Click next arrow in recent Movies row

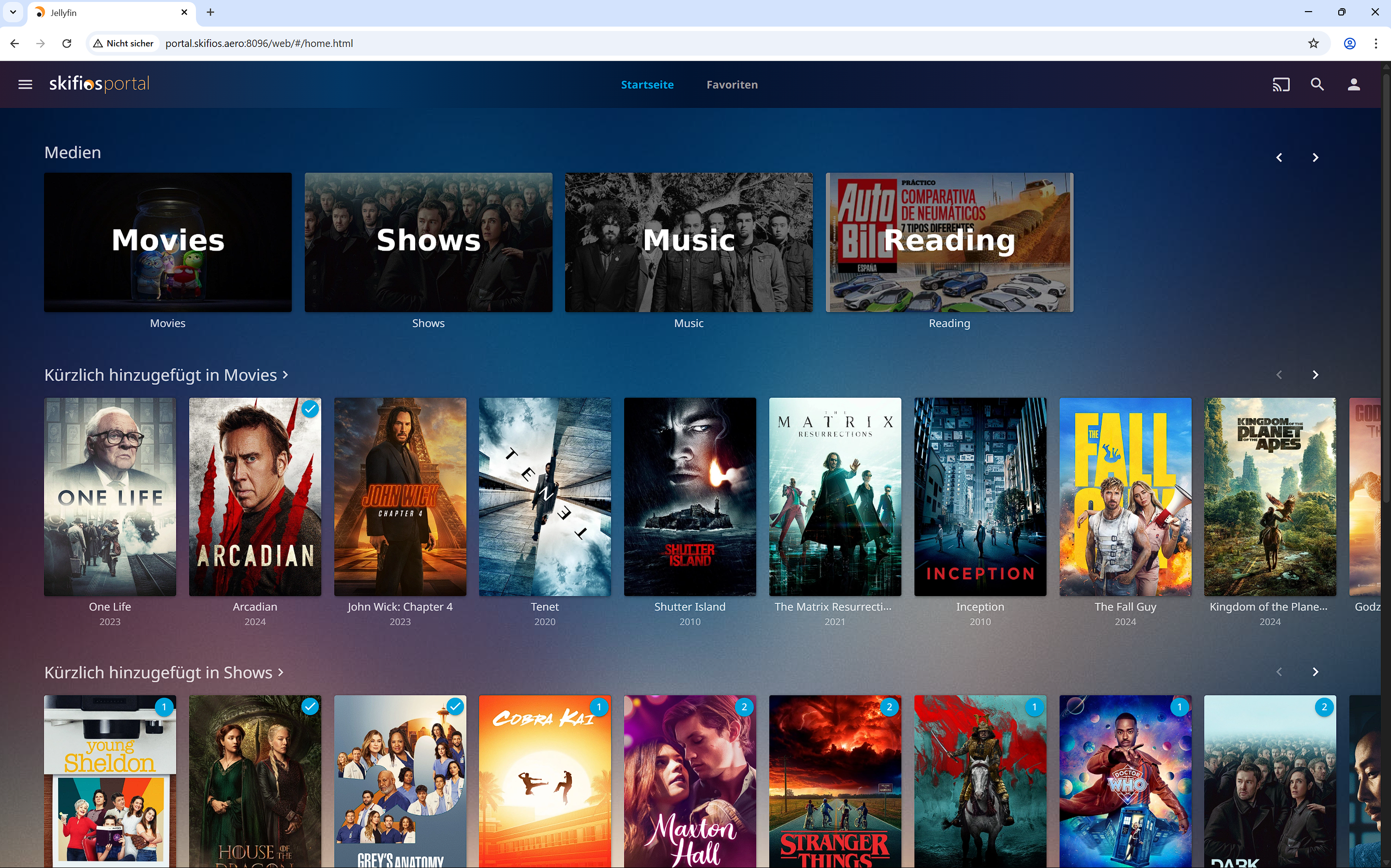pos(1315,375)
